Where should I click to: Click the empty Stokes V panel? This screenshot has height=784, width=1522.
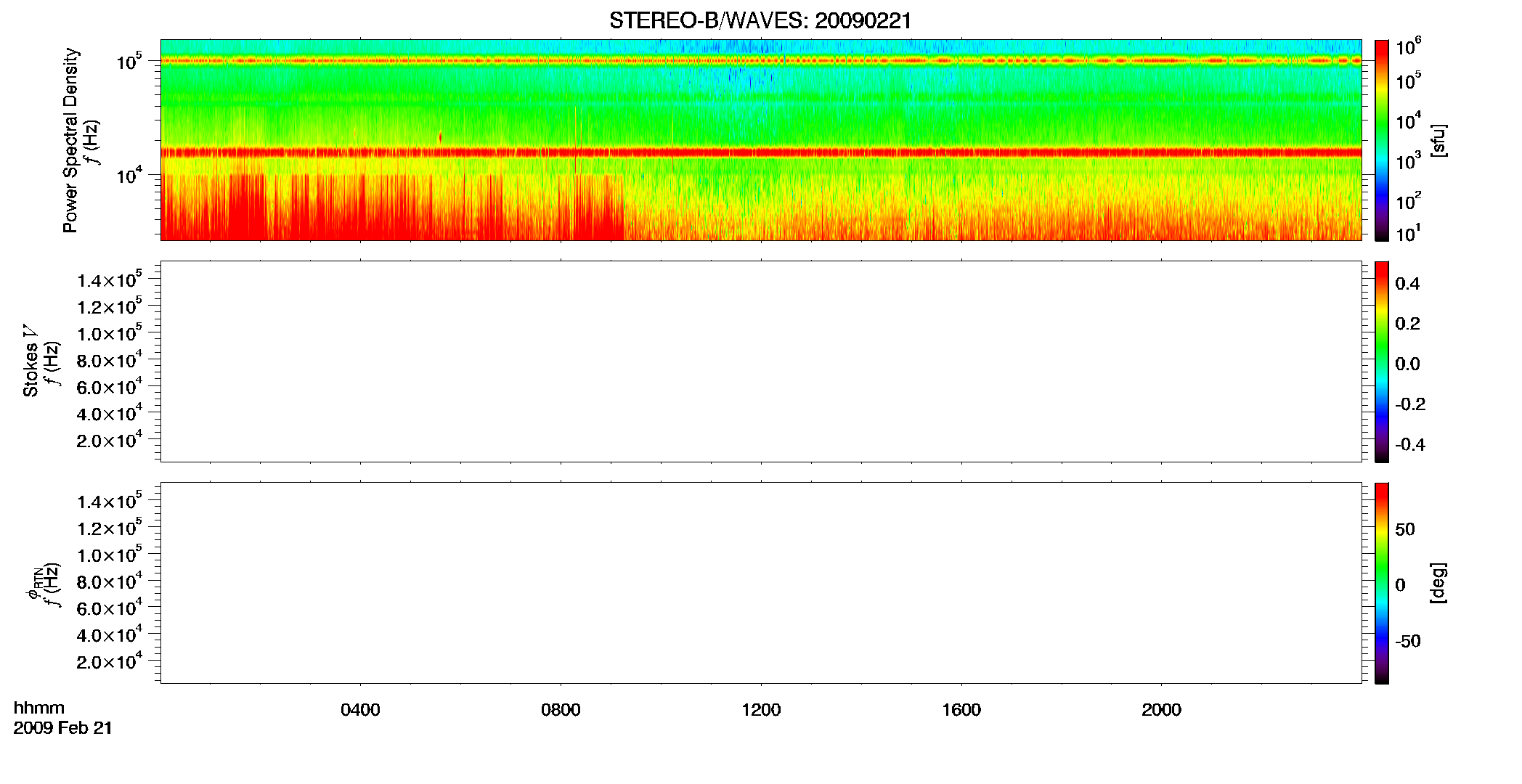coord(761,362)
